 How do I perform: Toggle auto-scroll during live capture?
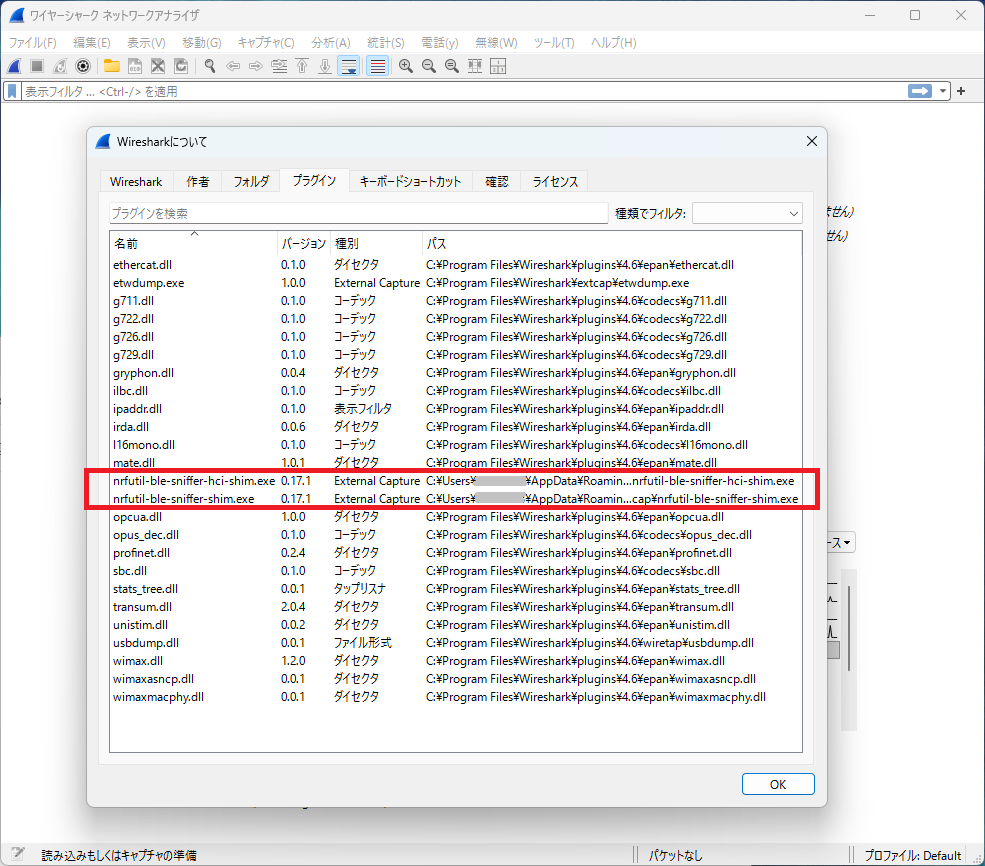349,66
